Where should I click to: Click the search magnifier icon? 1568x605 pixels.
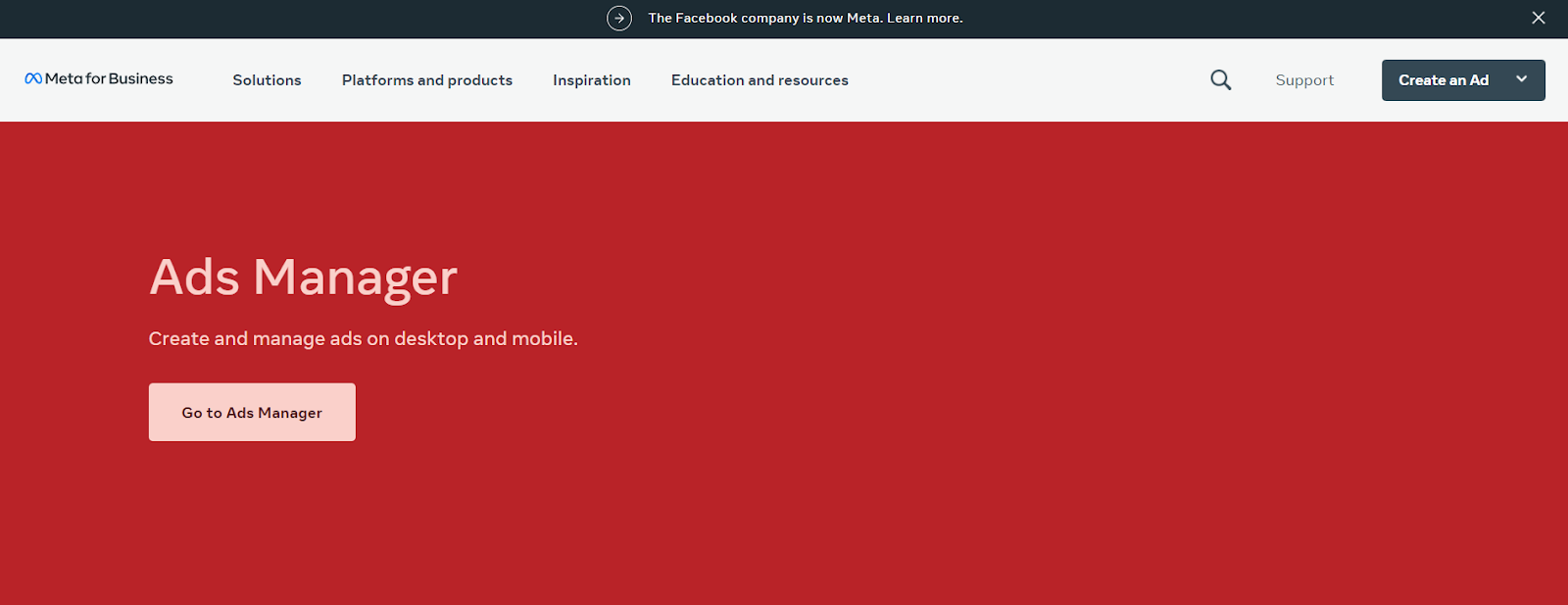coord(1220,80)
